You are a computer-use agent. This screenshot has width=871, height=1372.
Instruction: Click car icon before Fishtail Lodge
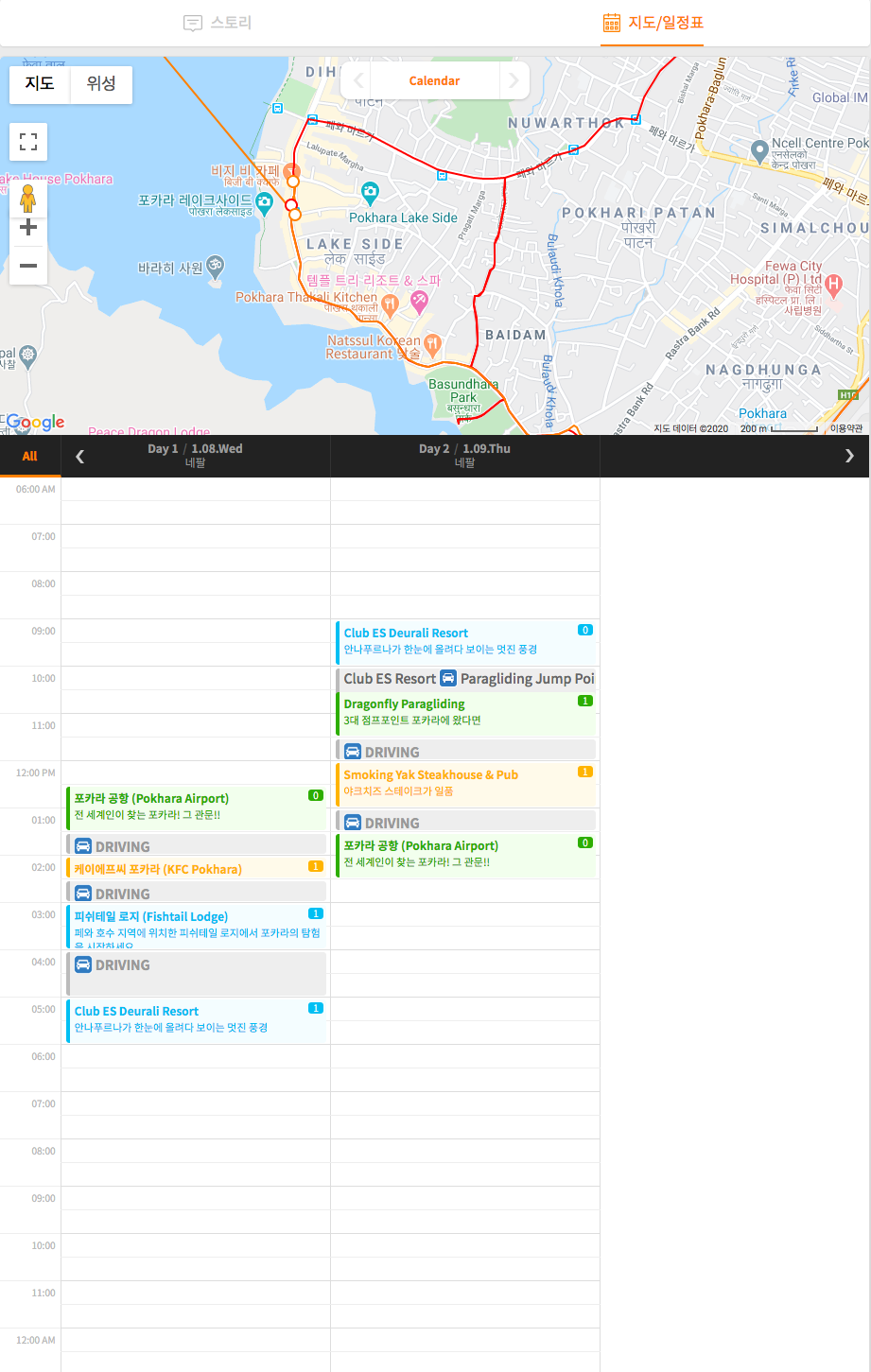click(x=83, y=894)
